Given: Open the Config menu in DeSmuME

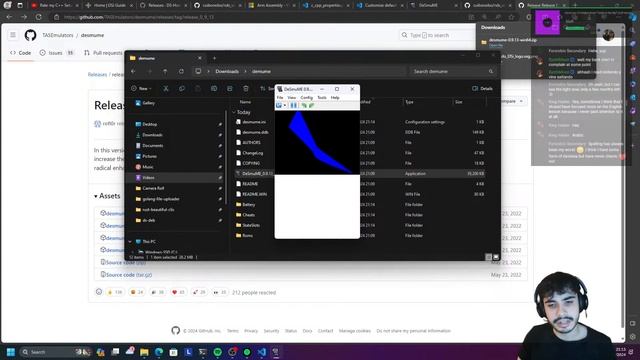Looking at the screenshot, I should pos(307,98).
